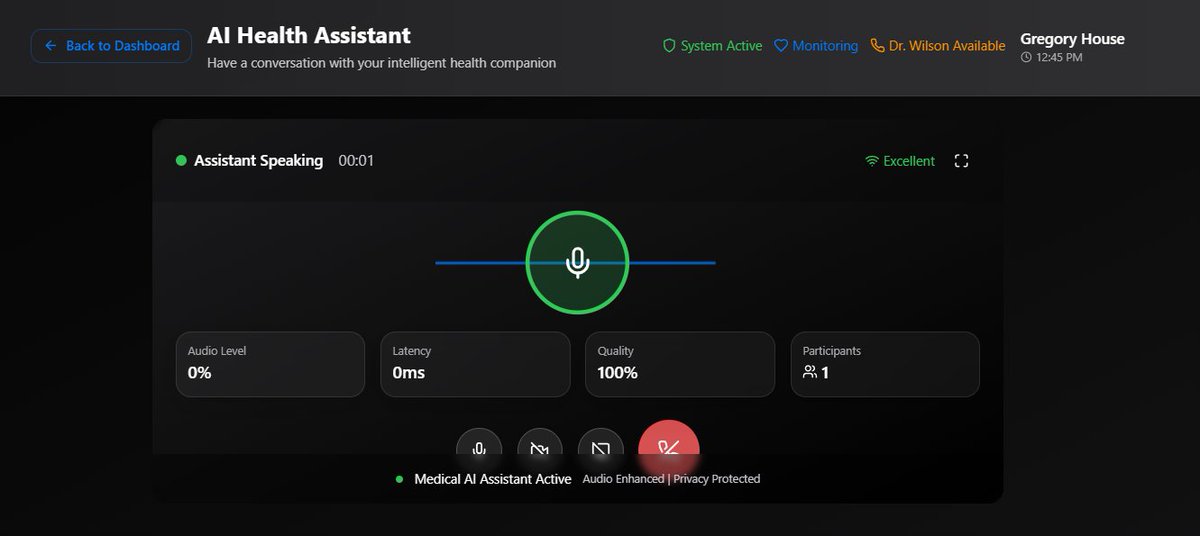This screenshot has width=1200, height=536.
Task: Select the Latency 0ms card
Action: coord(475,364)
